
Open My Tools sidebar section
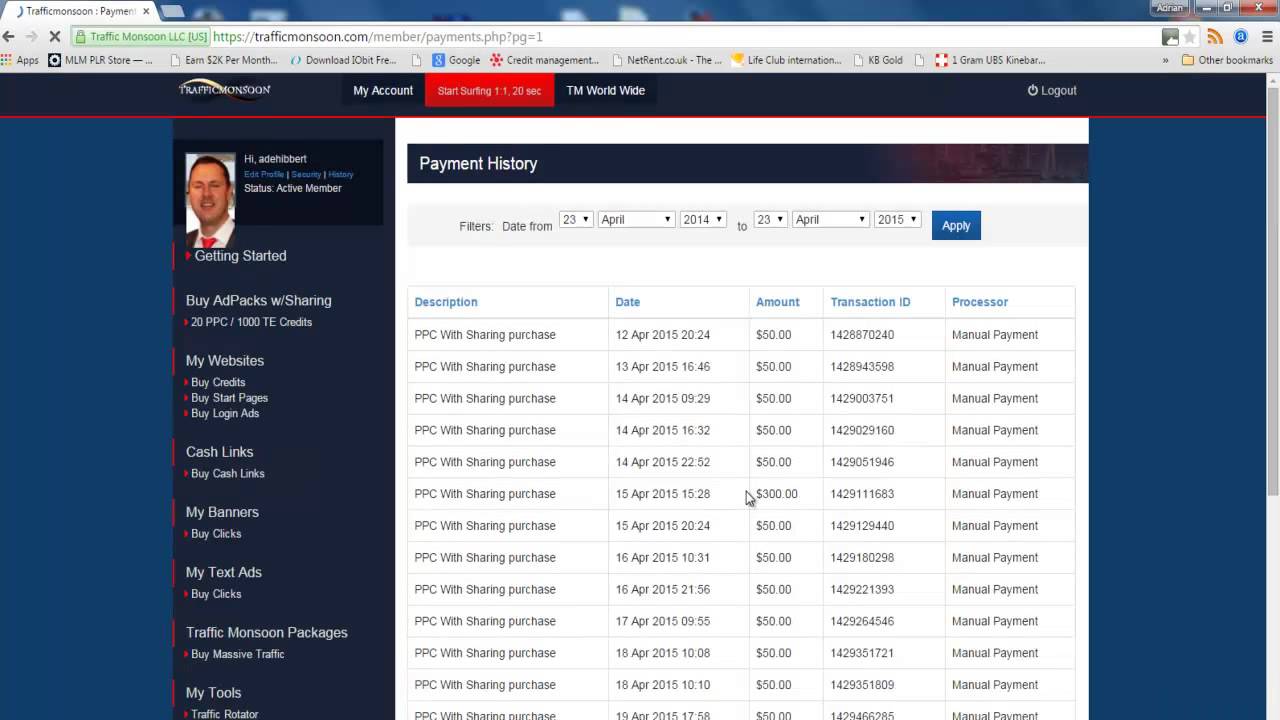213,693
